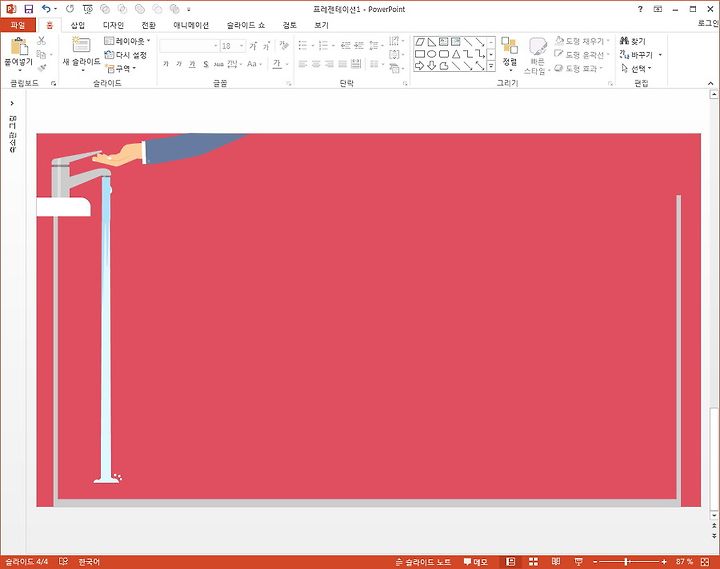Select the Down Arrow shape
720x569 pixels.
tap(432, 66)
